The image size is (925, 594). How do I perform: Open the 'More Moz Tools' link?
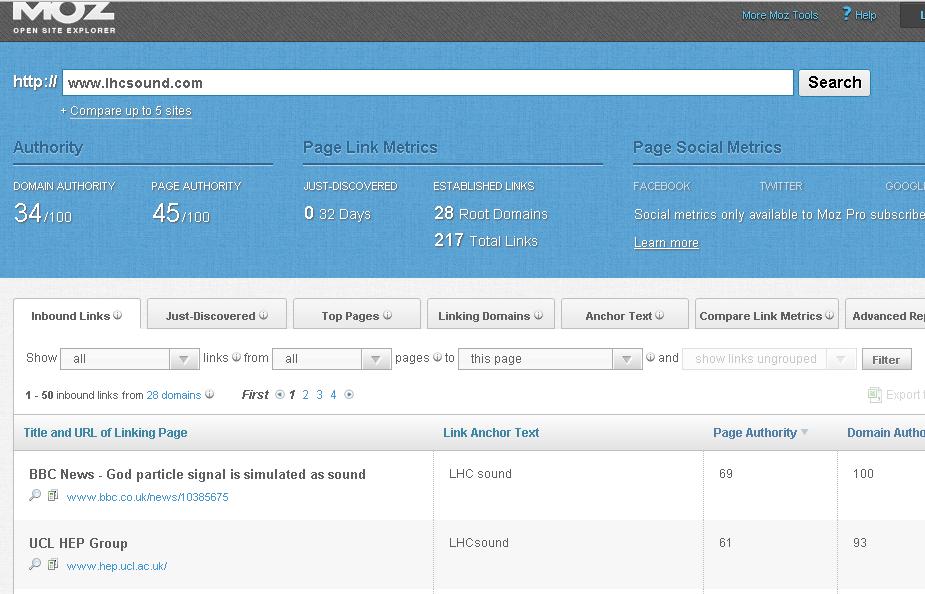click(780, 15)
